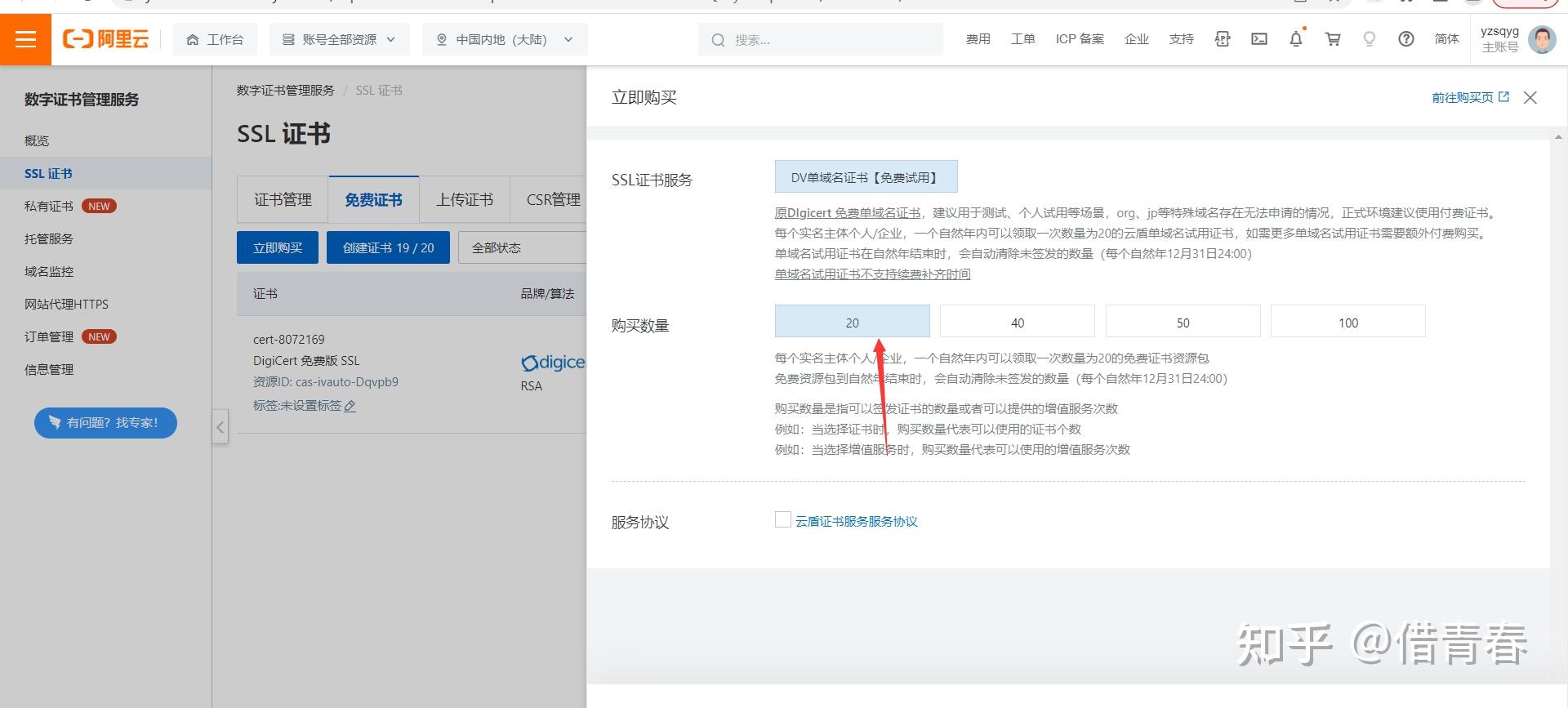Focus the top search field
Viewport: 1568px width, 708px height.
click(x=821, y=39)
